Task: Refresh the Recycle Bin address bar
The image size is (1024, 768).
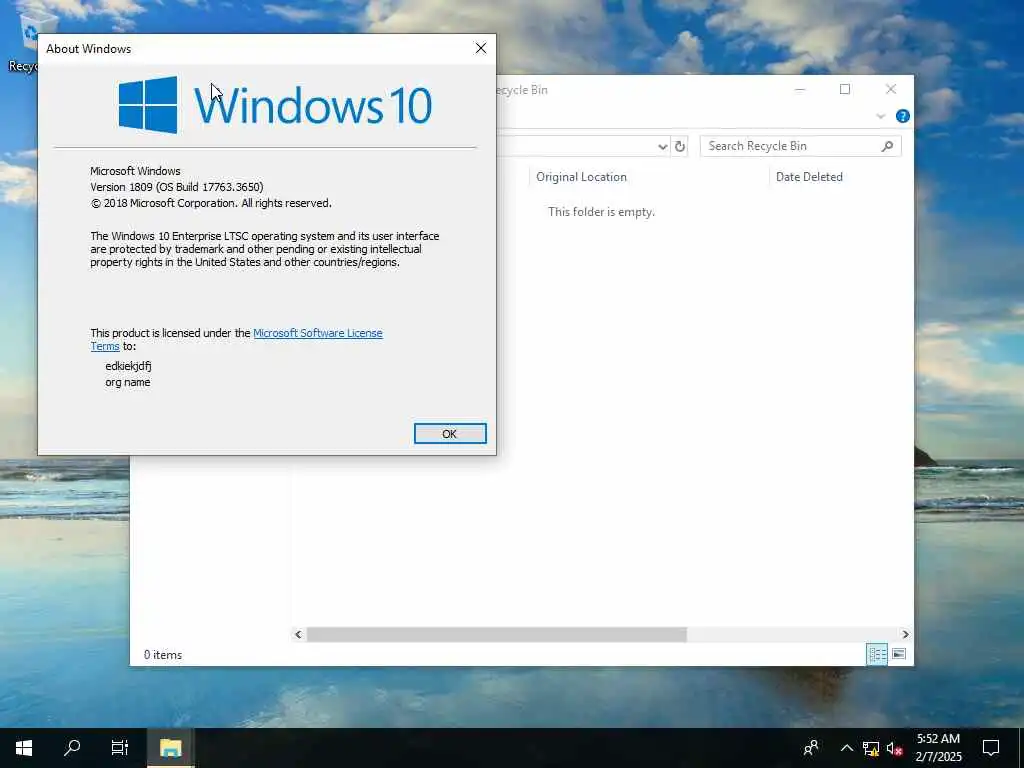Action: [x=680, y=146]
